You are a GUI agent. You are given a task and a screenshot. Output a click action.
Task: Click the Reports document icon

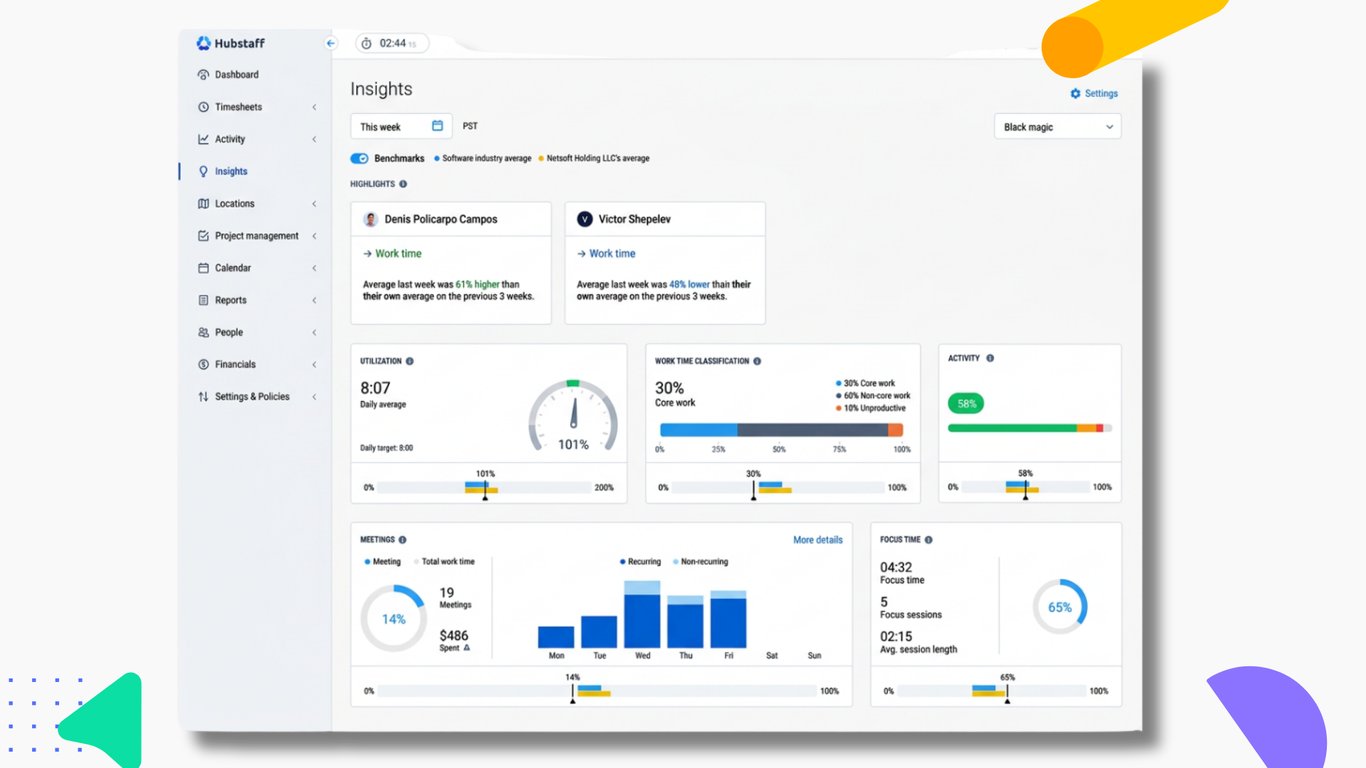(x=204, y=300)
